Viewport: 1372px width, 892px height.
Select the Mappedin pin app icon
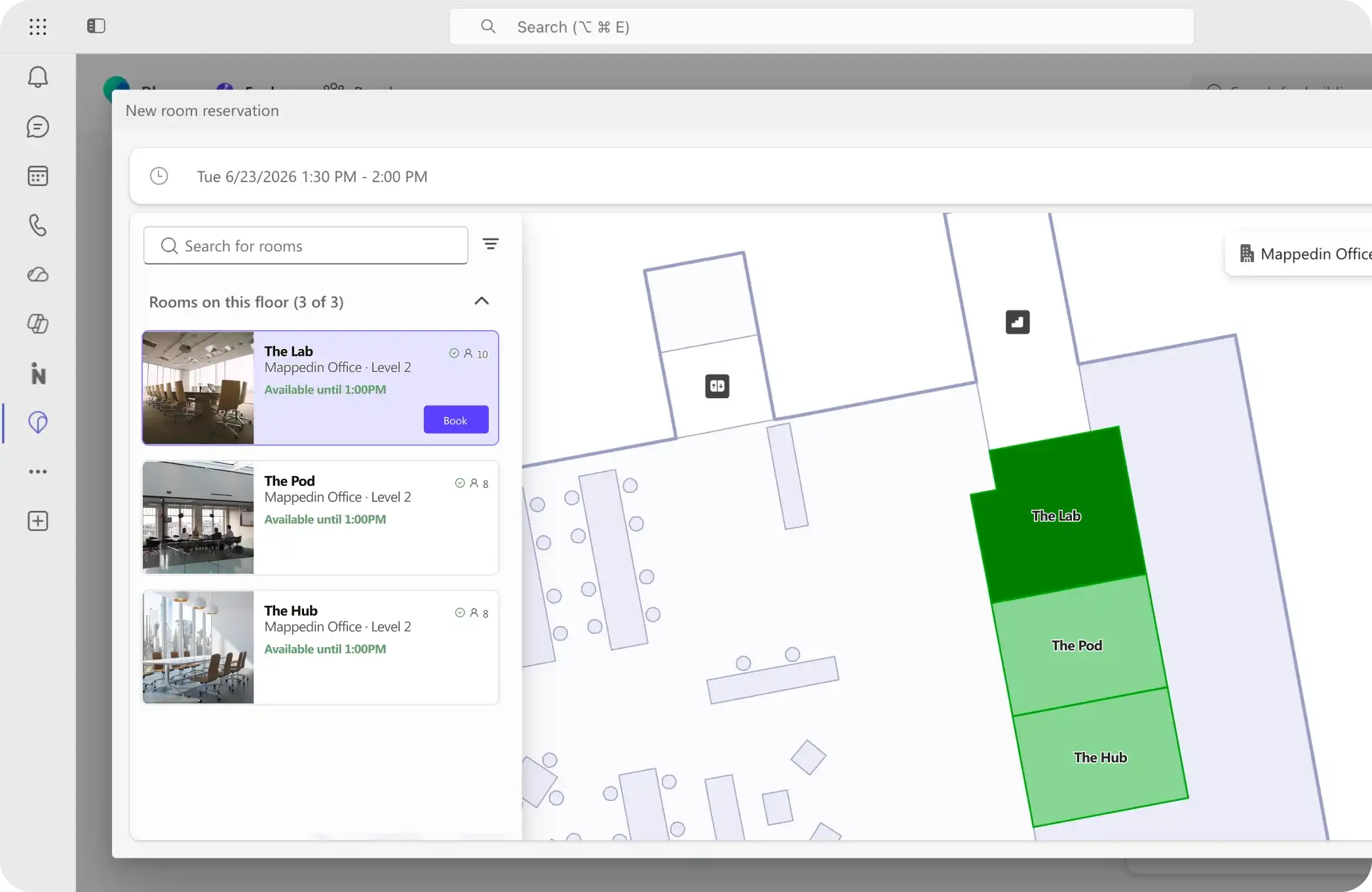[38, 422]
